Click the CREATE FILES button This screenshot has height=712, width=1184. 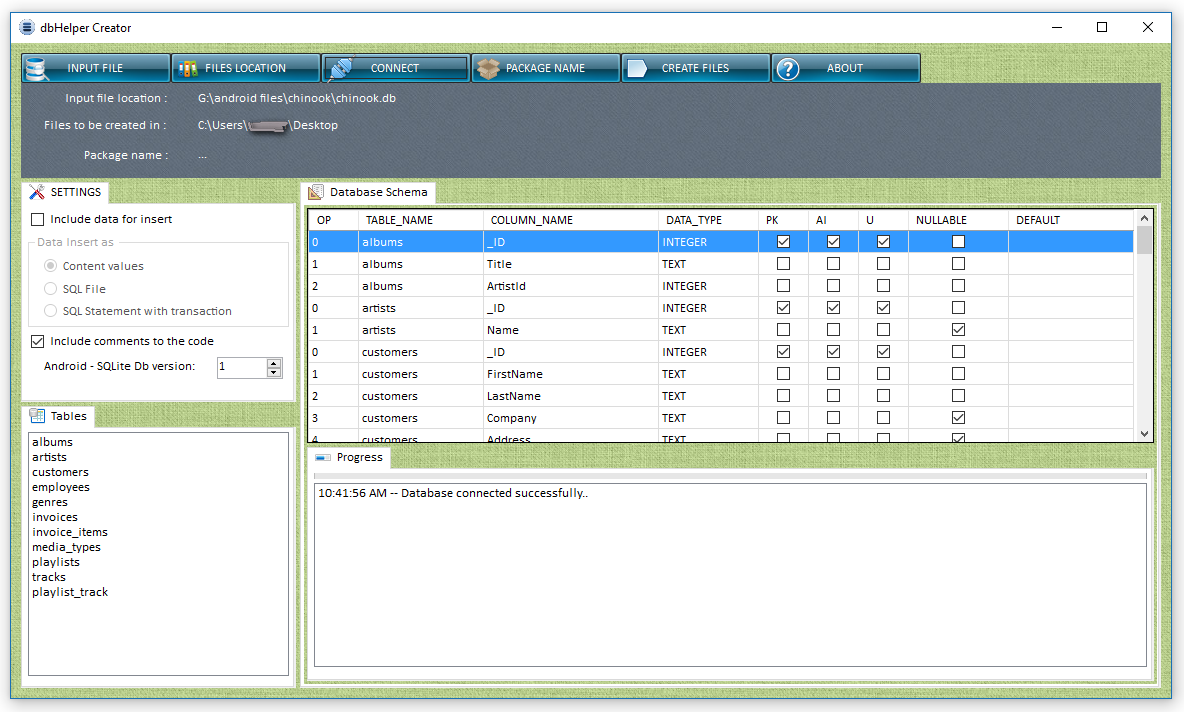tap(695, 68)
